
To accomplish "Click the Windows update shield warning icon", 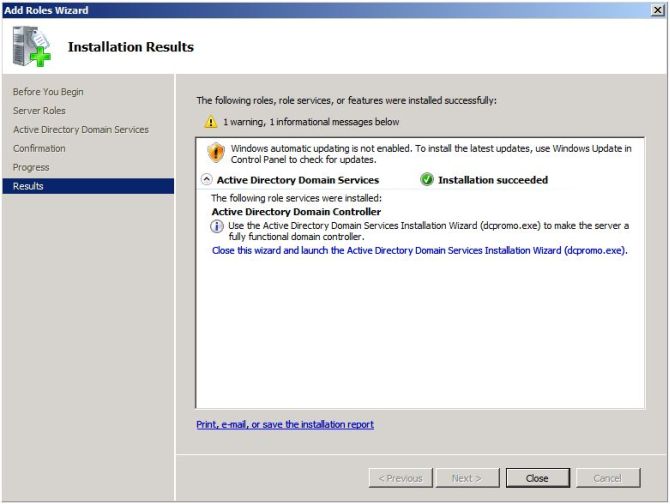I will tap(216, 152).
